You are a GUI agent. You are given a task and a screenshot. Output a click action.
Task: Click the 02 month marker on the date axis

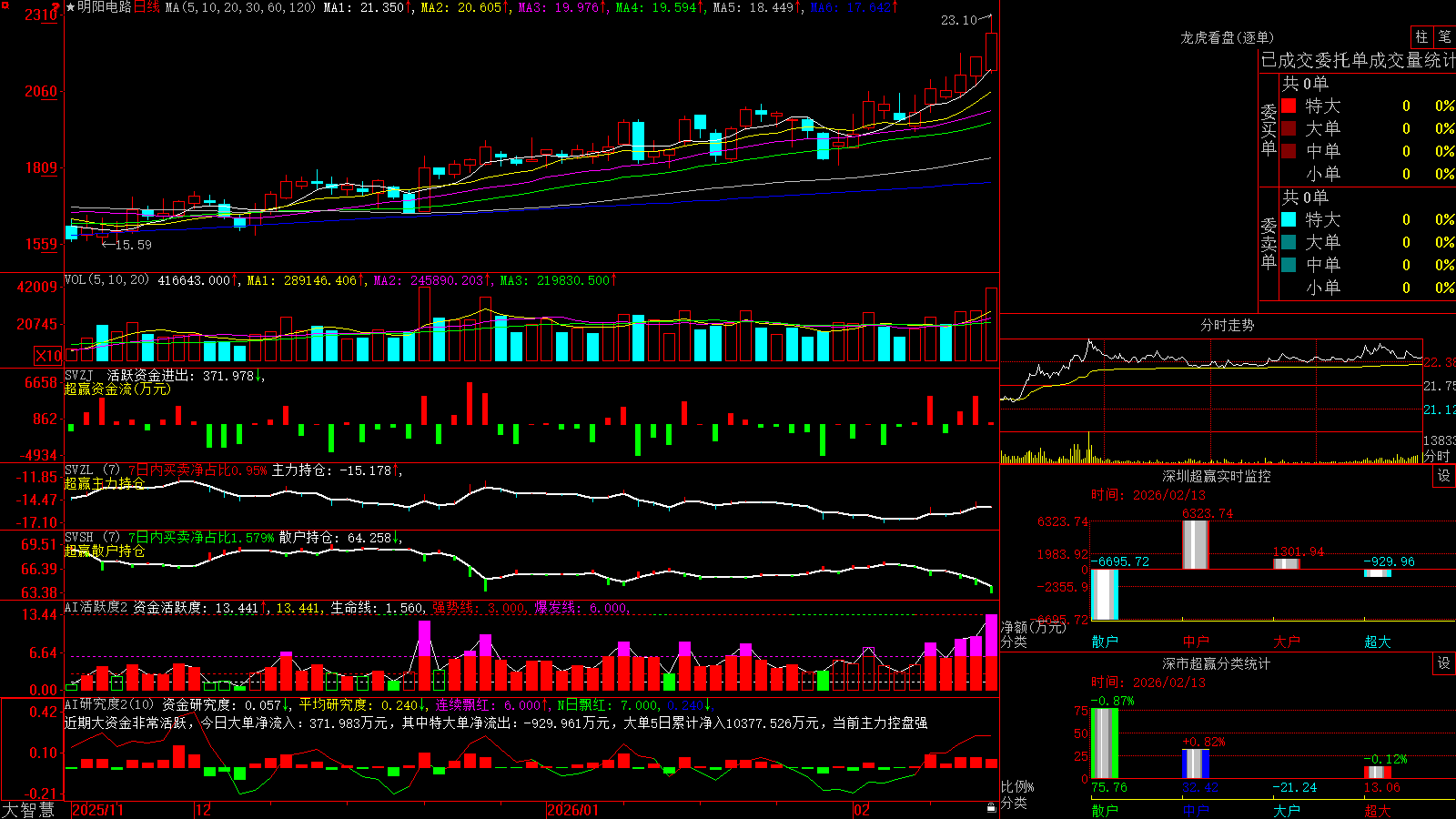click(x=862, y=810)
